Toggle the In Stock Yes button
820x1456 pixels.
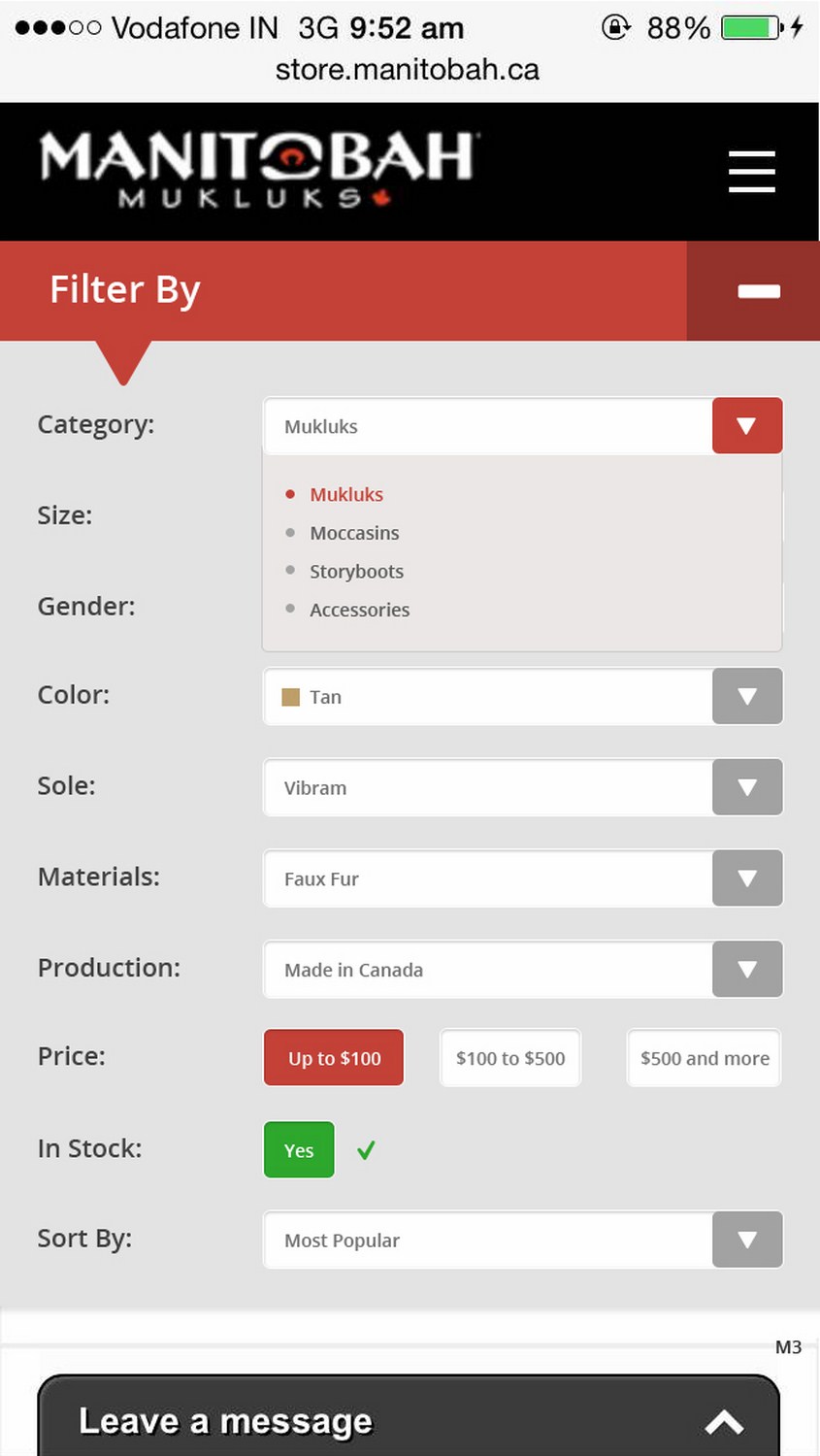(x=299, y=1150)
